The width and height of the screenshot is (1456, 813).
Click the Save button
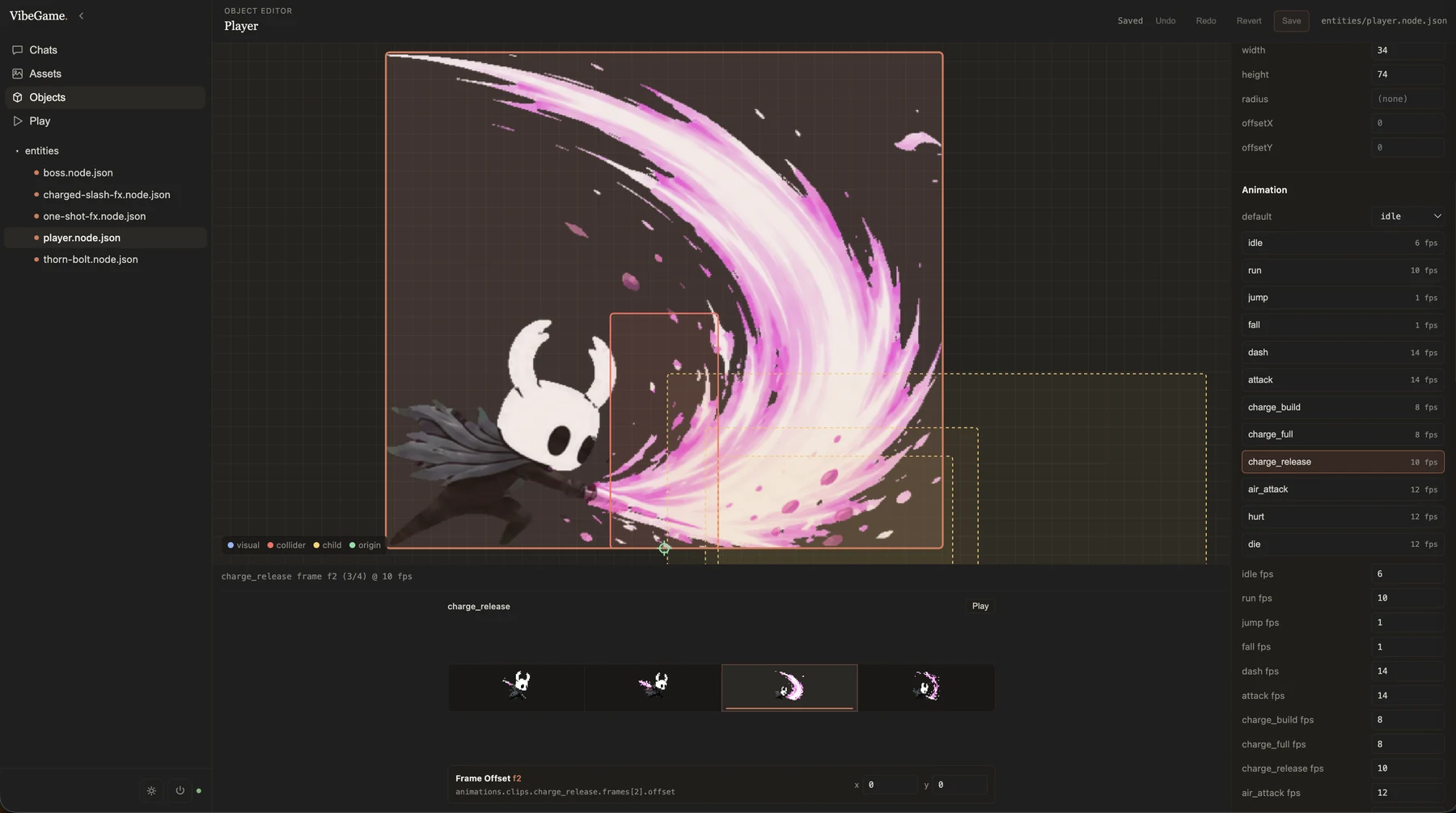pyautogui.click(x=1291, y=21)
